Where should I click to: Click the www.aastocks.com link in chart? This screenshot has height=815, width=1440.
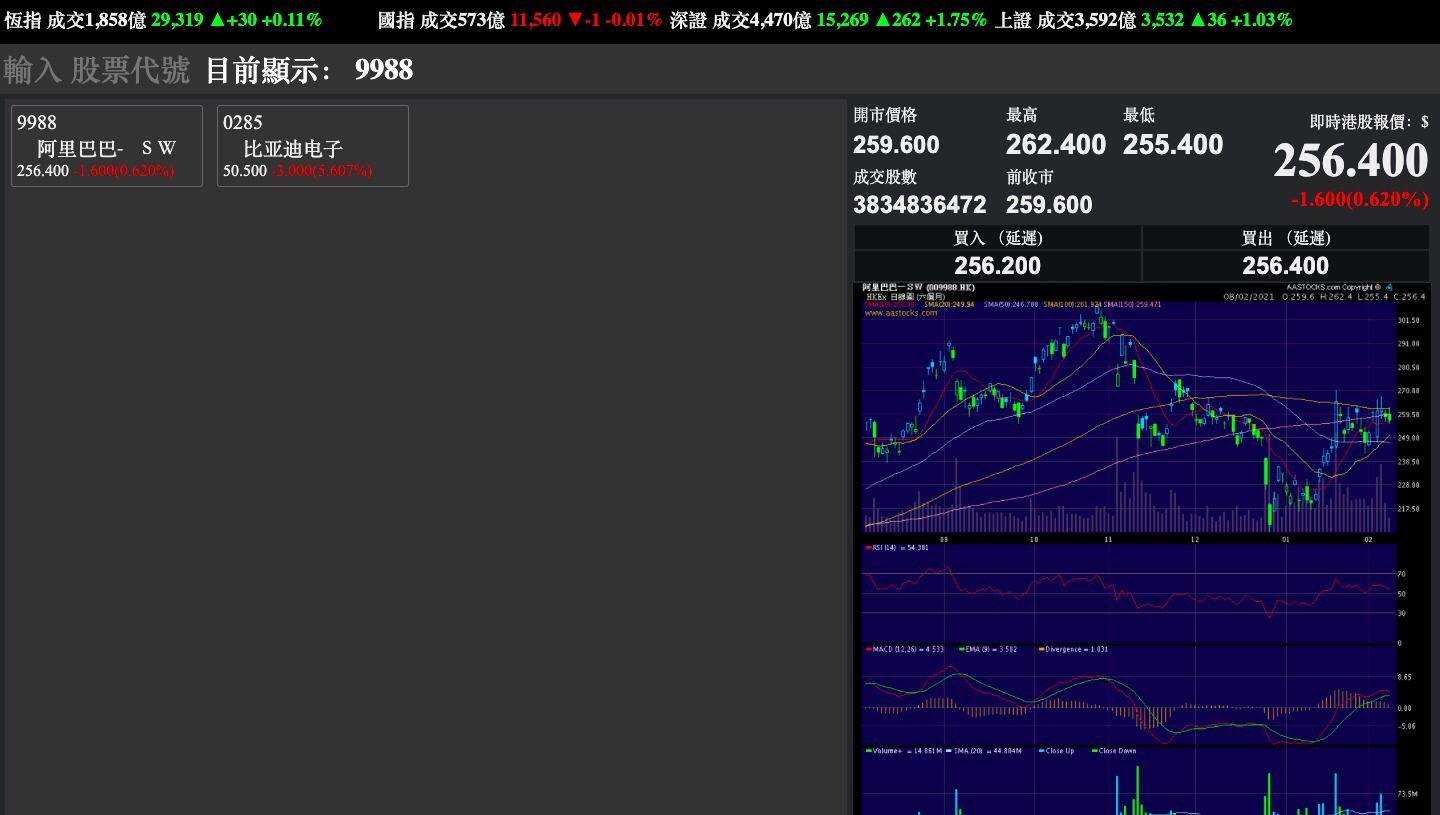click(x=901, y=313)
